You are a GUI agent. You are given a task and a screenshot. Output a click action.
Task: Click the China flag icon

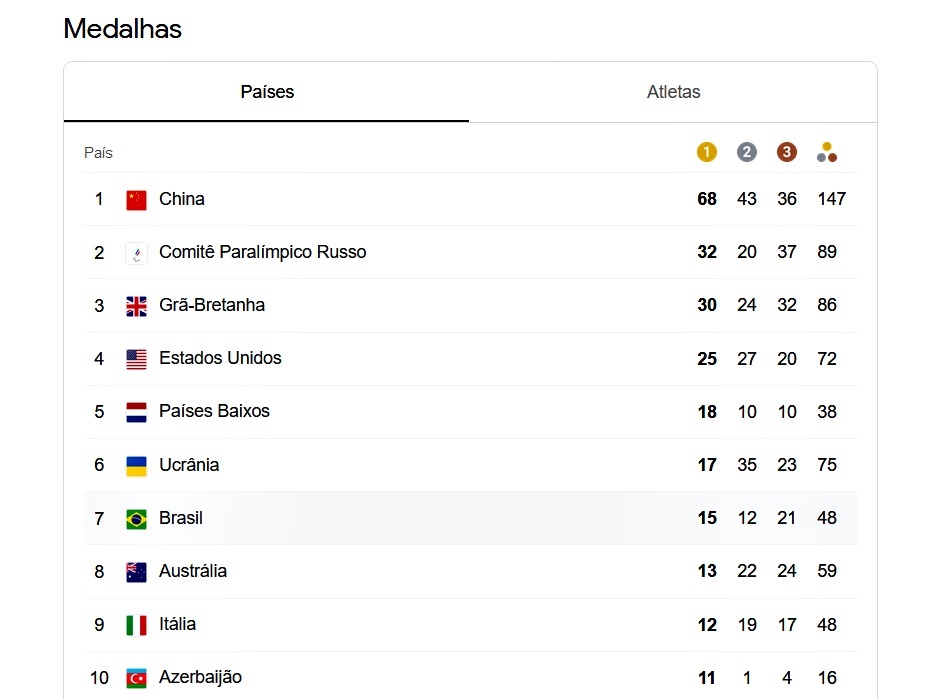[136, 200]
